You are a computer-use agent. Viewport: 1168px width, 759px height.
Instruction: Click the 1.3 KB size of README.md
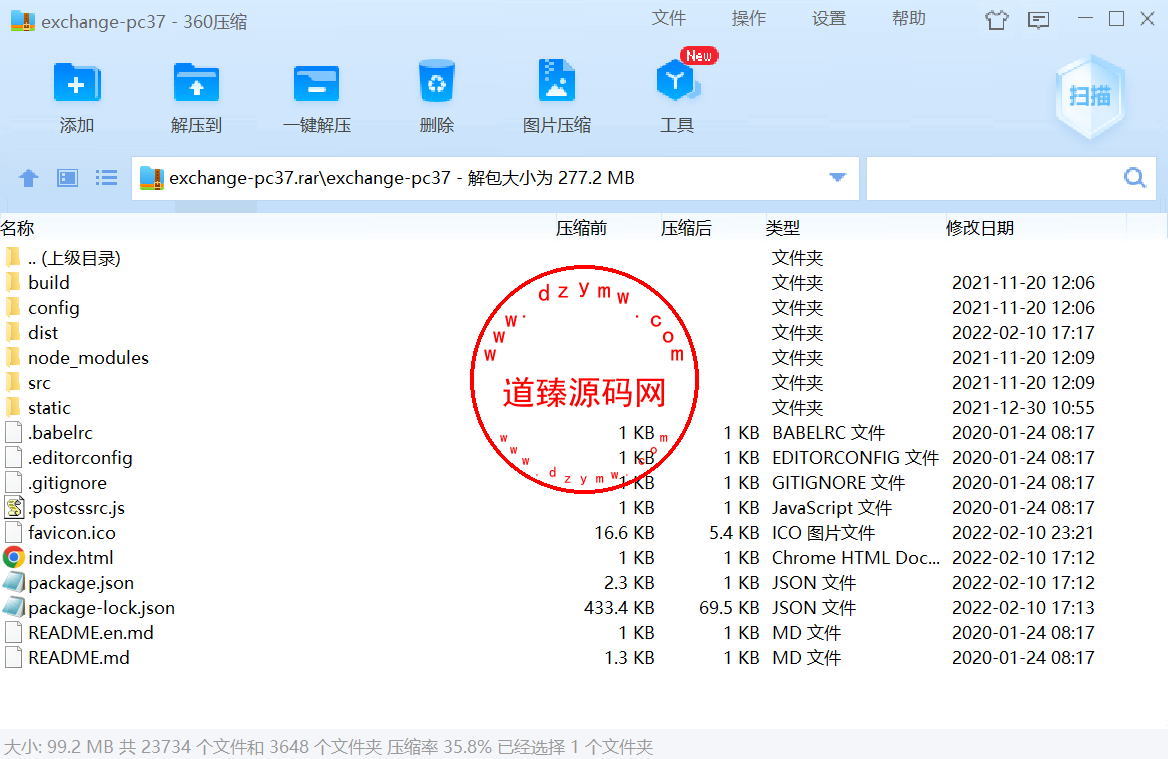click(629, 658)
